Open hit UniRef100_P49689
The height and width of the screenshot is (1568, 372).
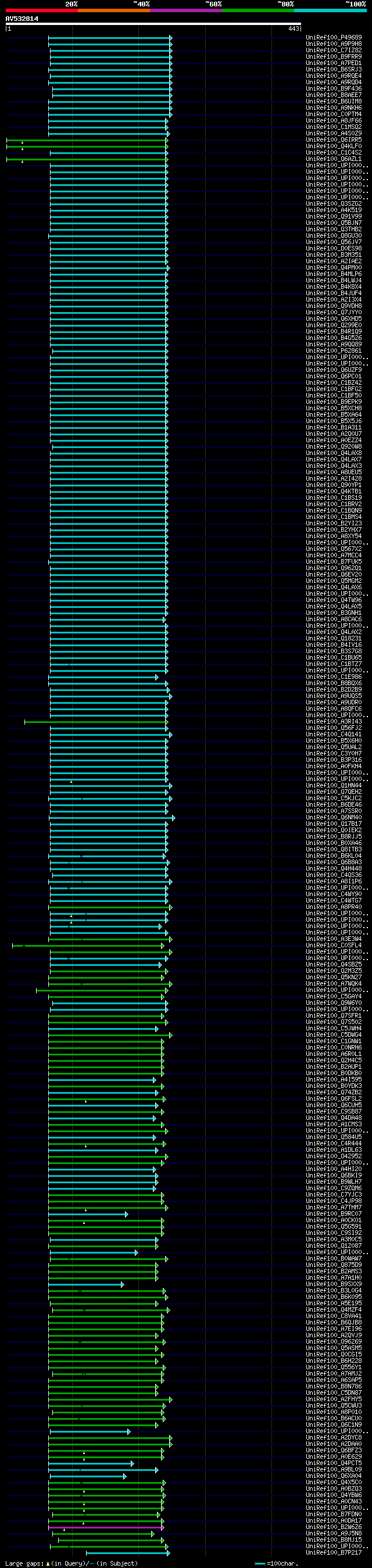(x=334, y=38)
